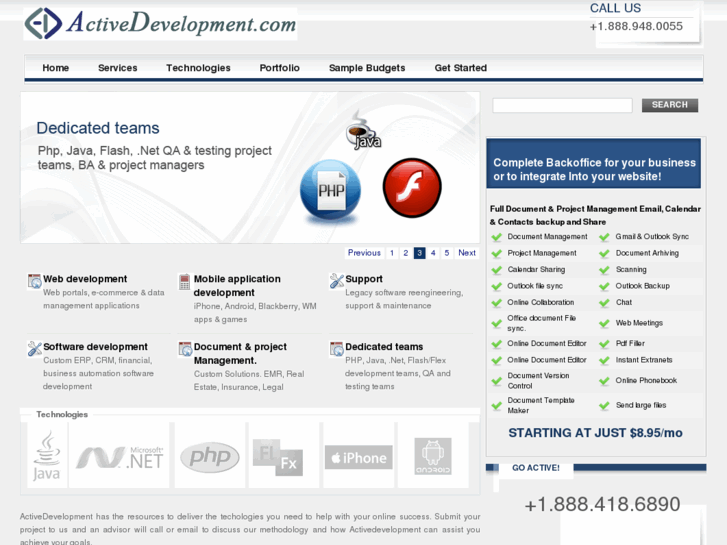Click the Online Collaboration feature text

pyautogui.click(x=541, y=302)
